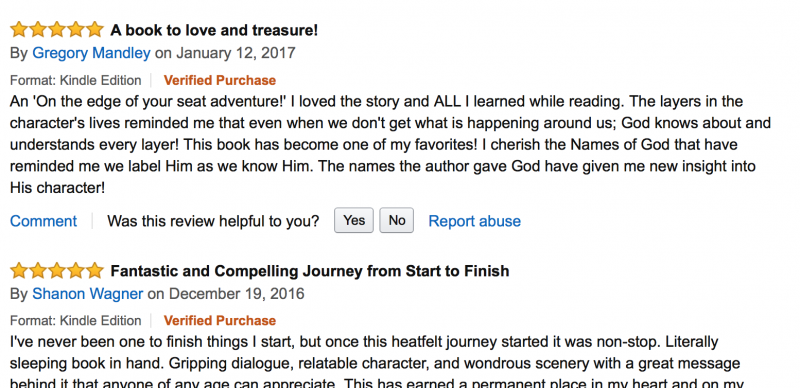The width and height of the screenshot is (800, 388).
Task: Report abuse on Gregory Mandley's review
Action: click(474, 221)
